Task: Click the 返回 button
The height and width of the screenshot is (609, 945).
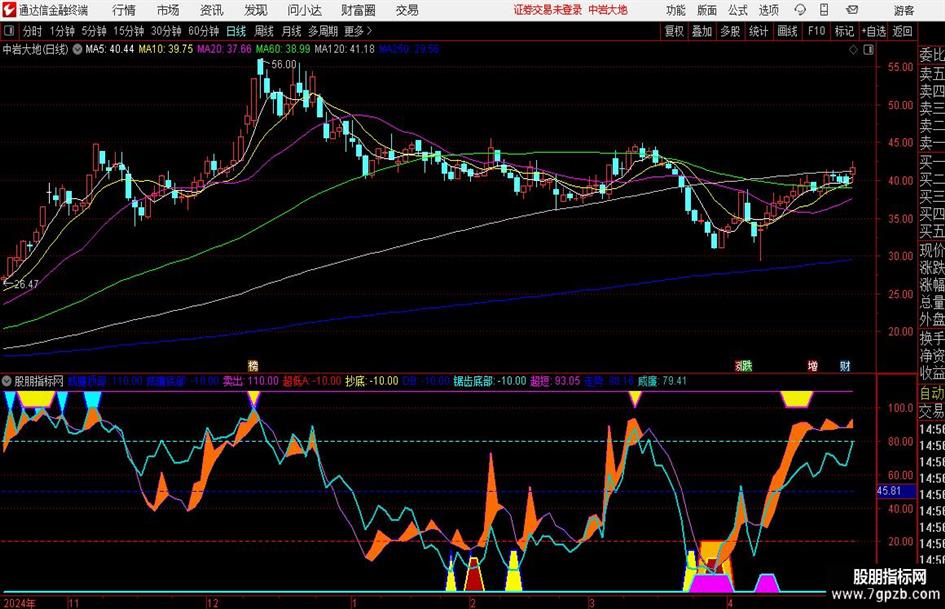Action: pos(903,31)
